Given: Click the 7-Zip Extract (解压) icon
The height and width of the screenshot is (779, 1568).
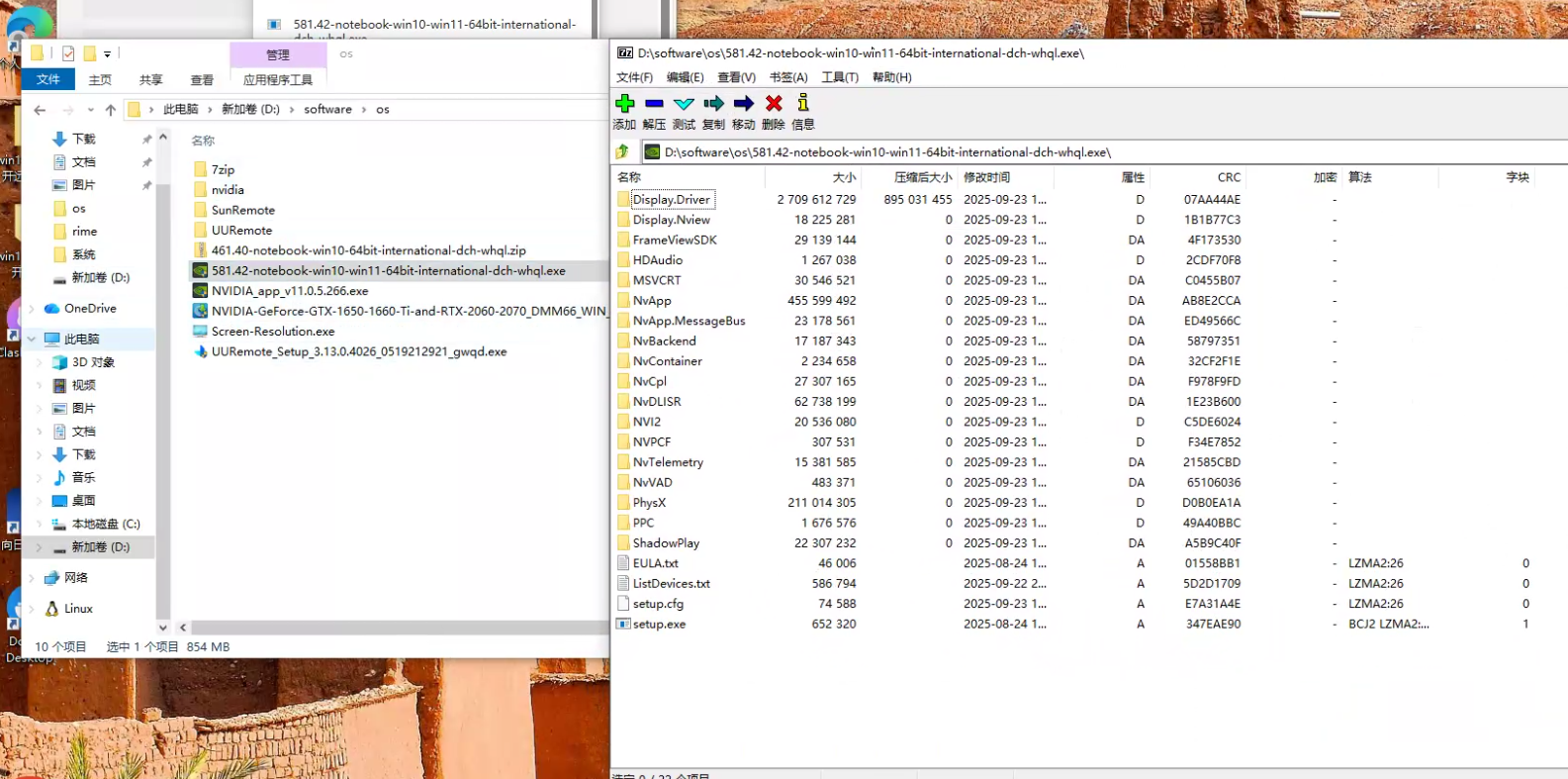Looking at the screenshot, I should (654, 104).
